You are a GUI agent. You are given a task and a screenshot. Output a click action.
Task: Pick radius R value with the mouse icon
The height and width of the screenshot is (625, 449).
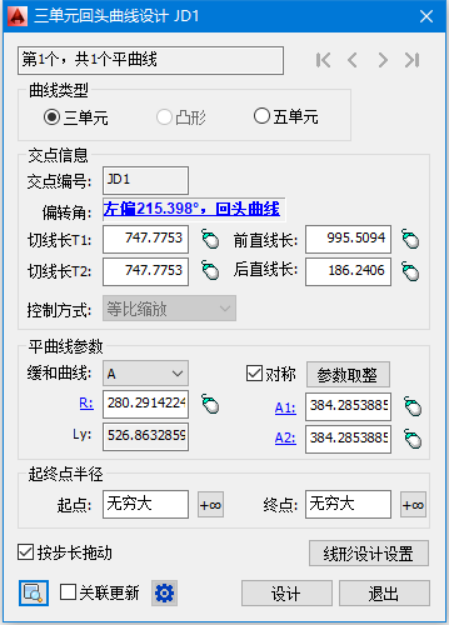pos(210,404)
